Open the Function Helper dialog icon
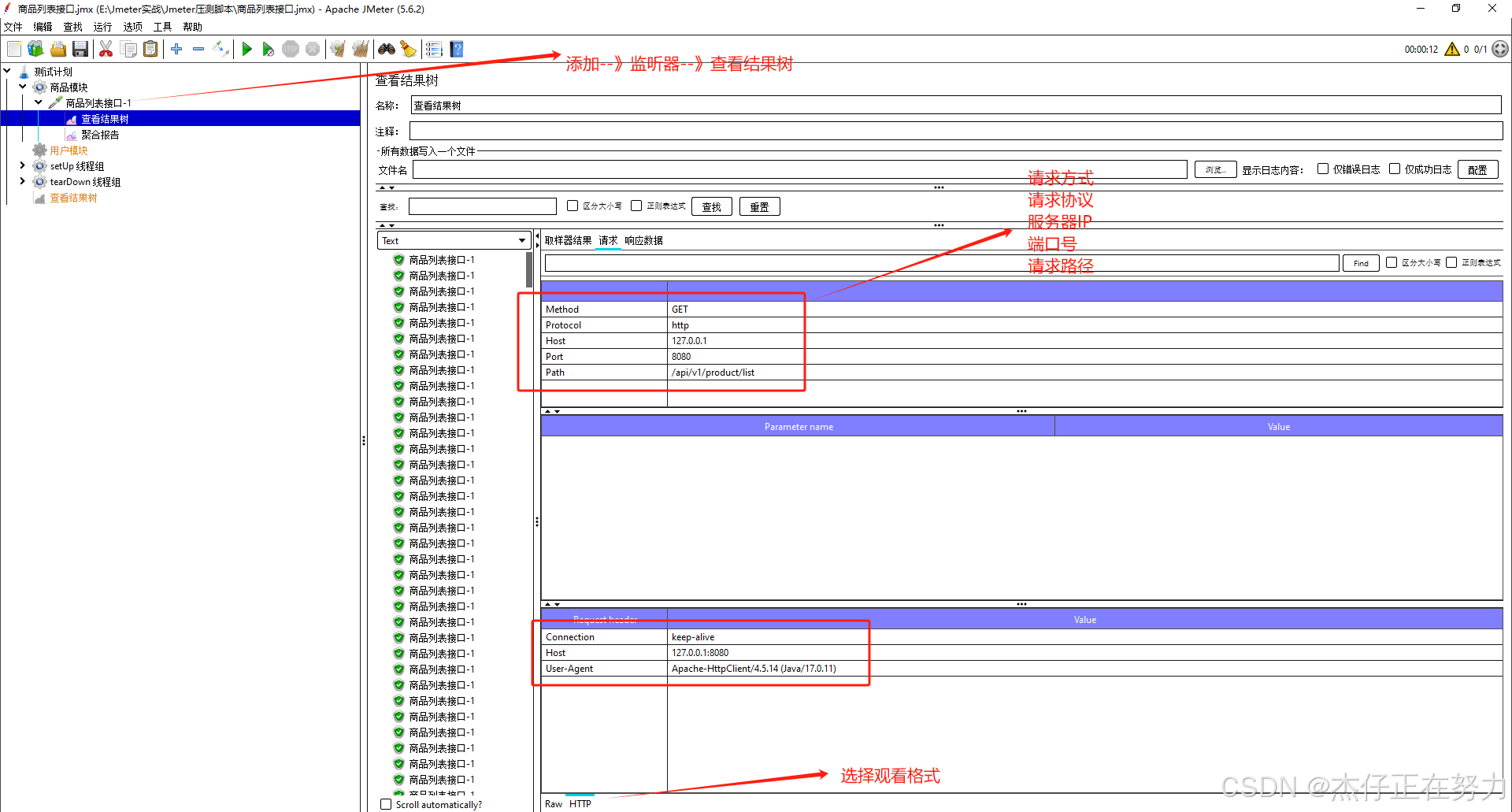Image resolution: width=1512 pixels, height=812 pixels. tap(434, 50)
